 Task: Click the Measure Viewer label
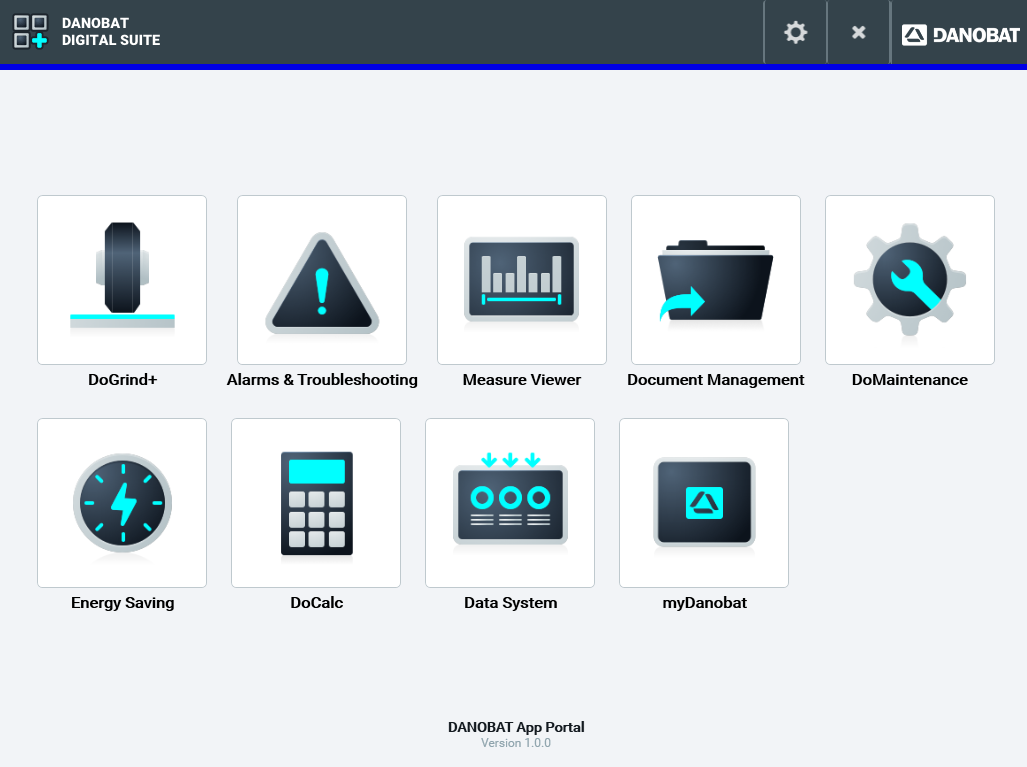[x=522, y=380]
